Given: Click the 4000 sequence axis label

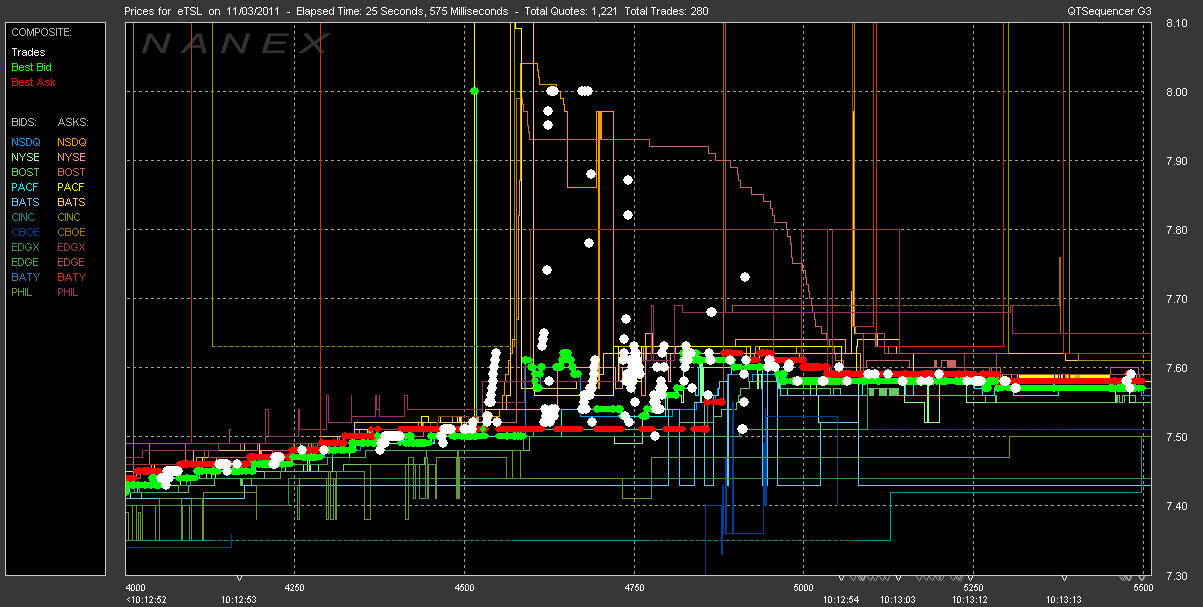Looking at the screenshot, I should (136, 588).
